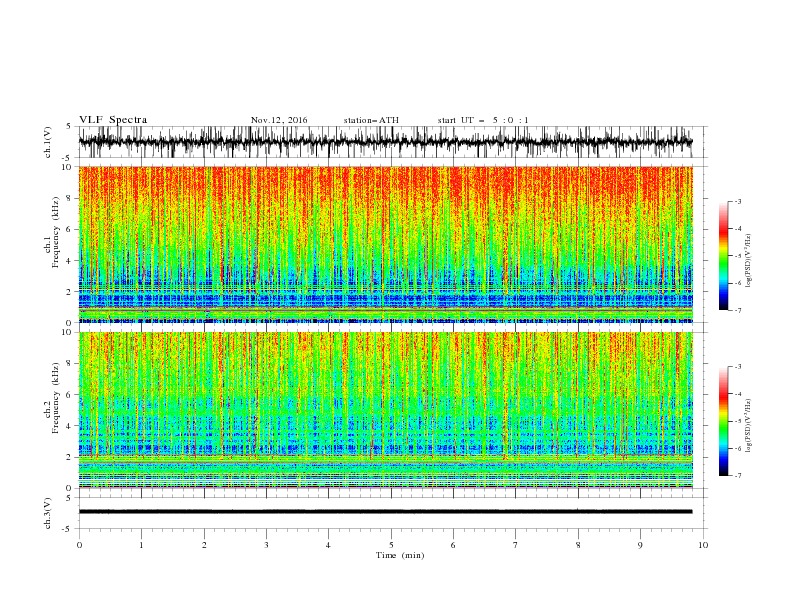792x612 pixels.
Task: Click the 'ch.1(V)' waveform axis label
Action: (x=47, y=142)
